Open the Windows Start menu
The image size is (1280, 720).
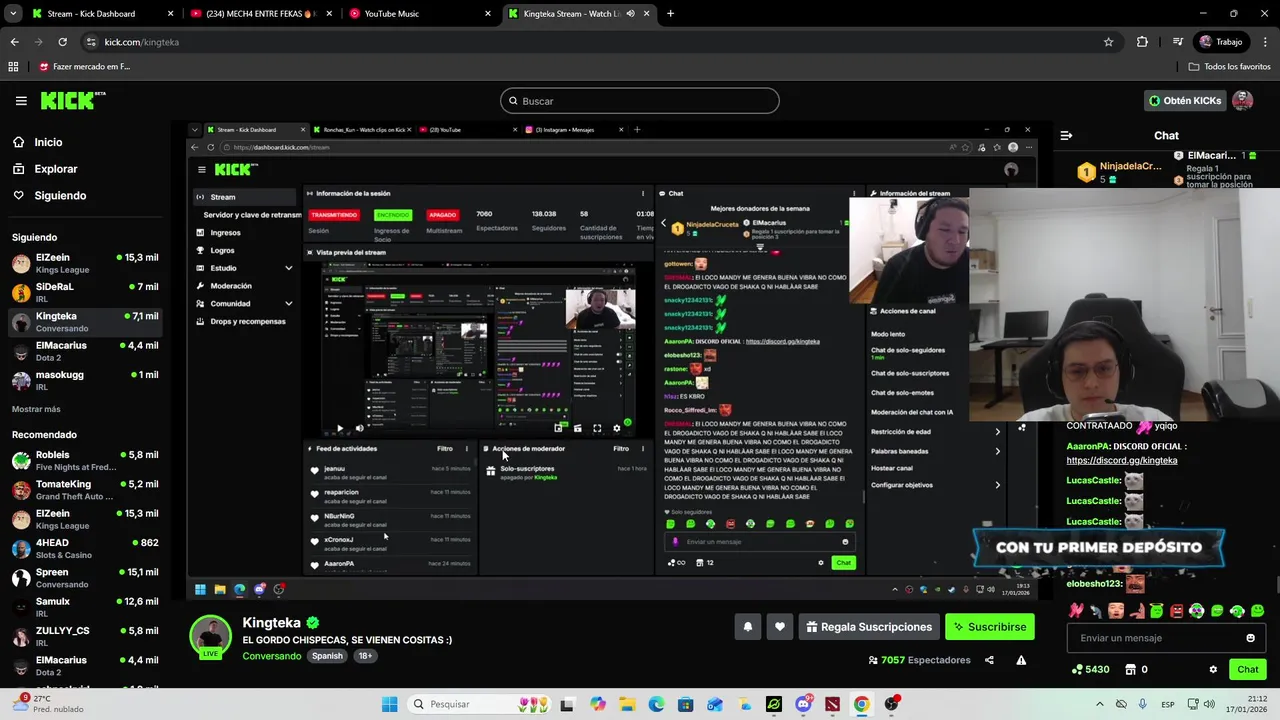point(389,704)
